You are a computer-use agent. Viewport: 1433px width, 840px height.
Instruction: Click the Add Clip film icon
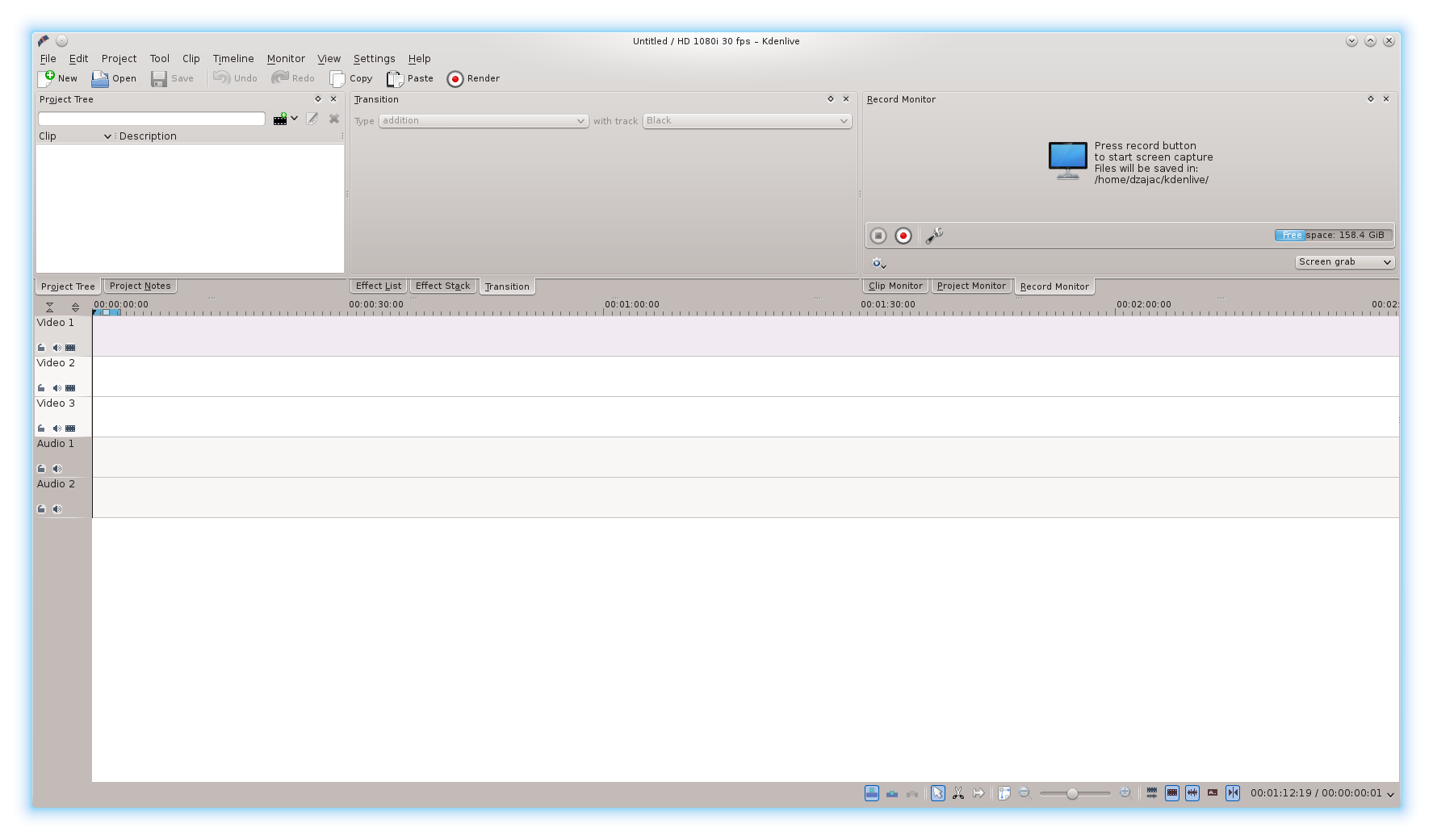(x=279, y=119)
